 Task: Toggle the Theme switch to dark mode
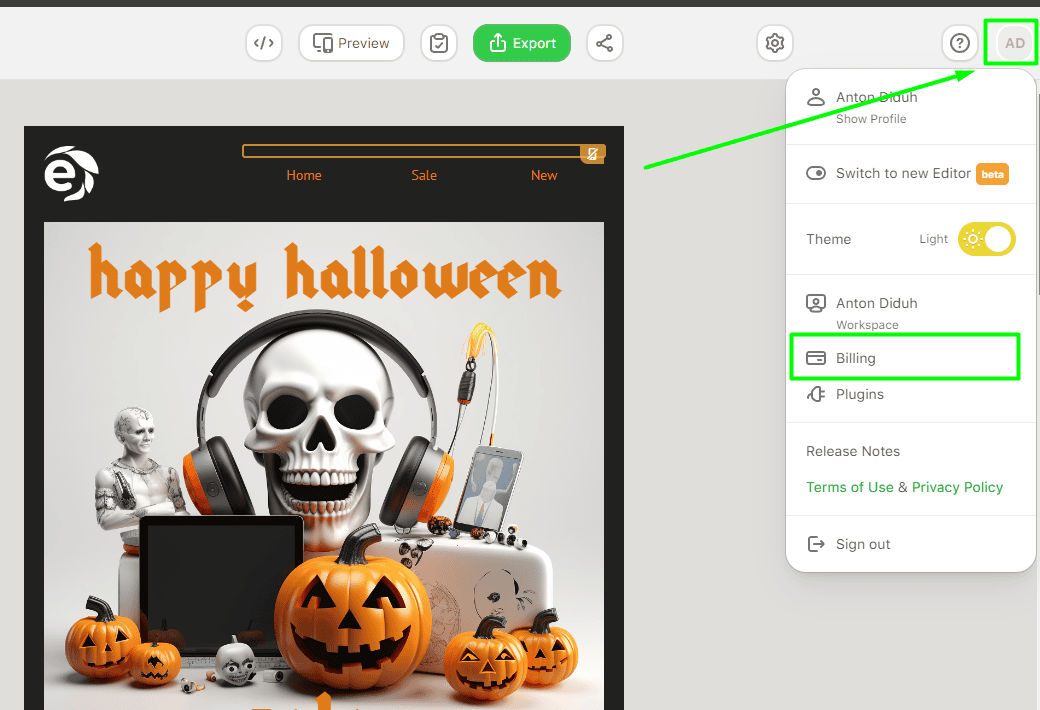(986, 239)
